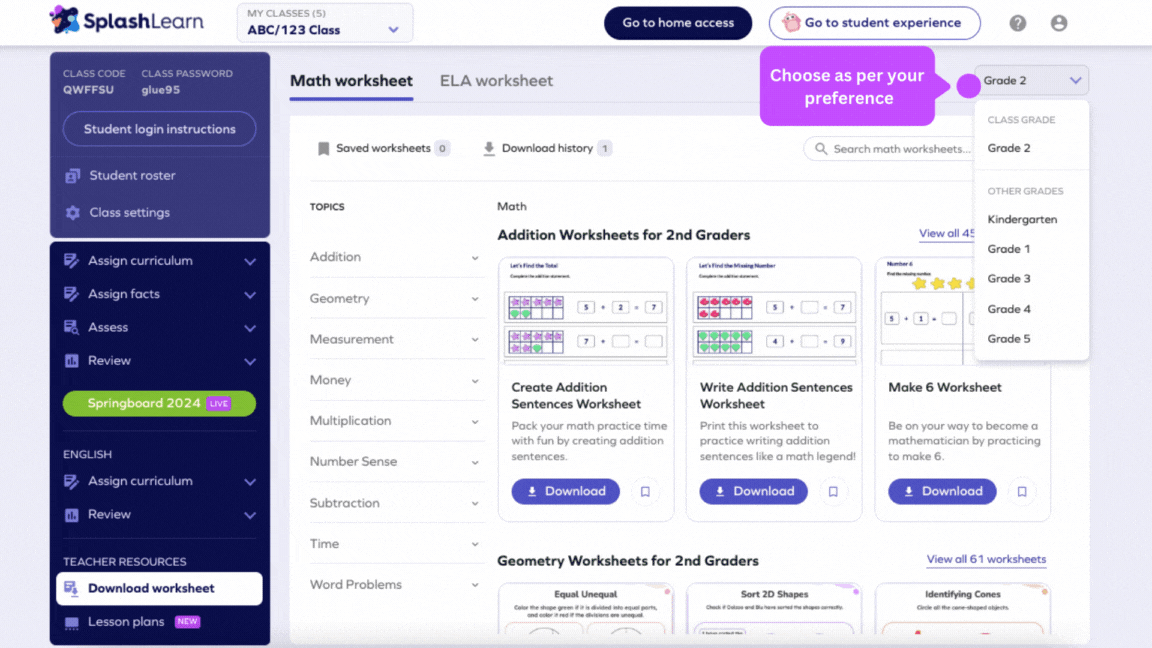The width and height of the screenshot is (1152, 648).
Task: Expand the English Assign curriculum chevron
Action: pos(250,482)
